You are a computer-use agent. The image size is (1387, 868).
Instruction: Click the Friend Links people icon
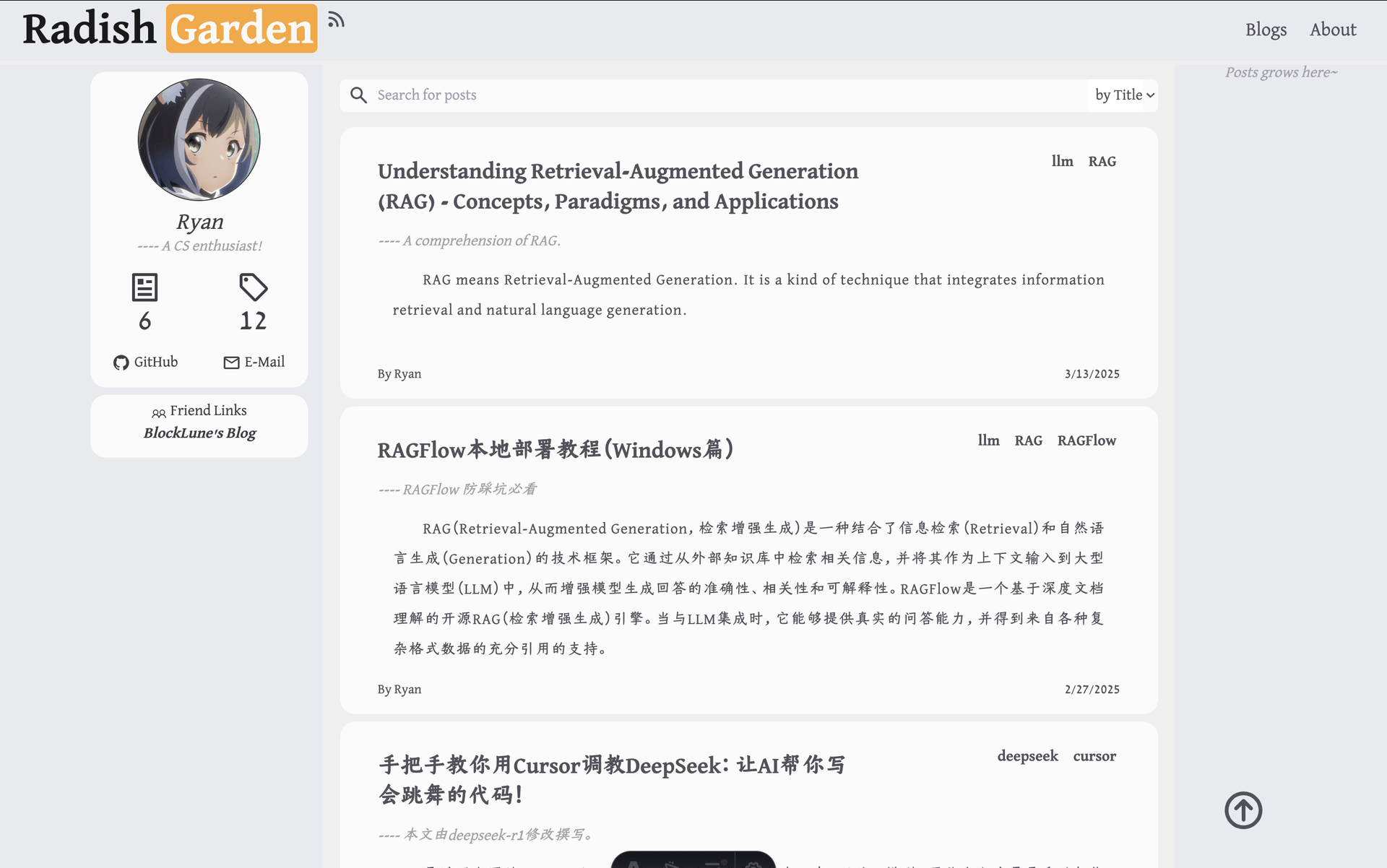[159, 412]
